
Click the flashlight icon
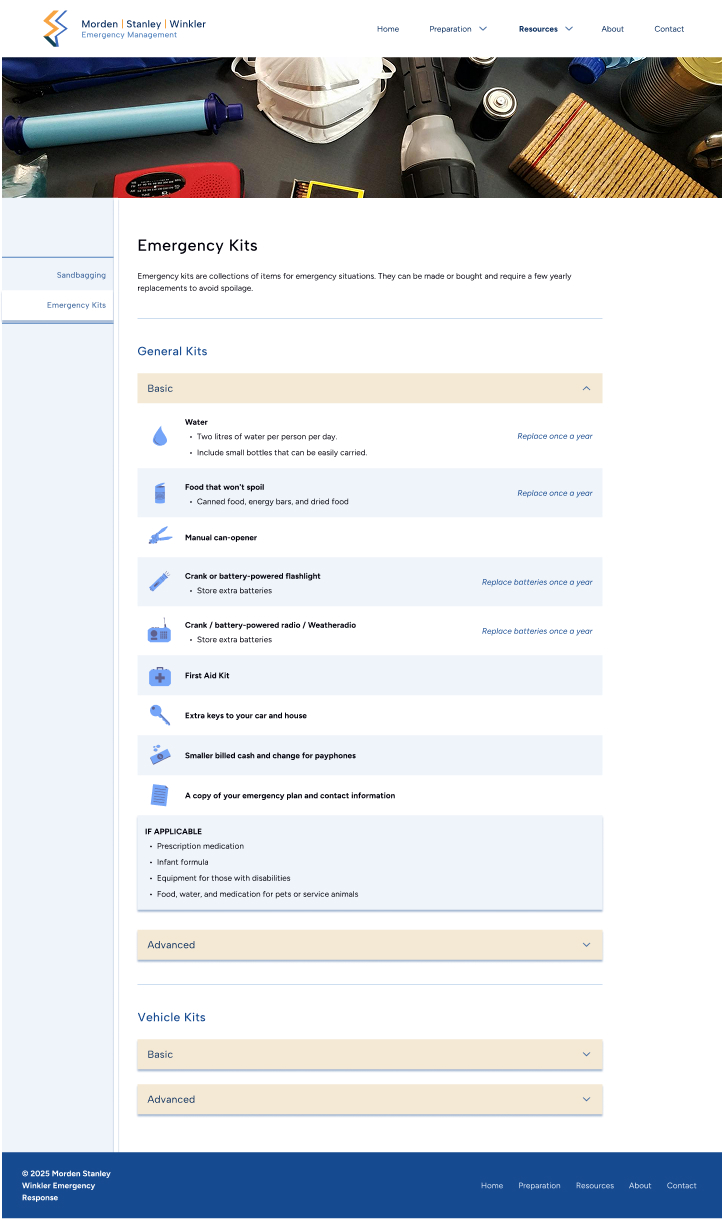pos(159,581)
